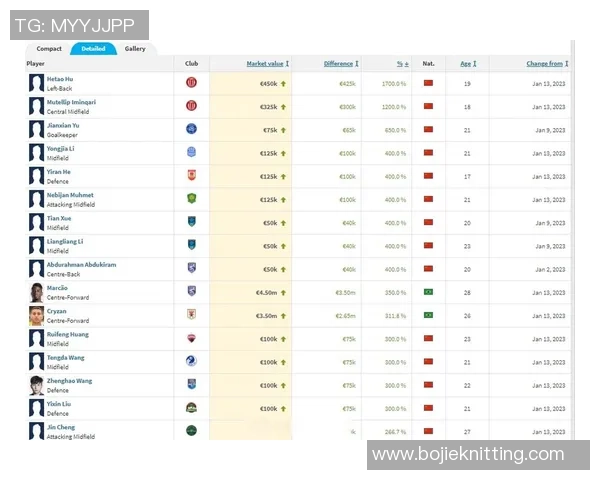
Task: Sort the table by Market value column
Action: pyautogui.click(x=265, y=63)
